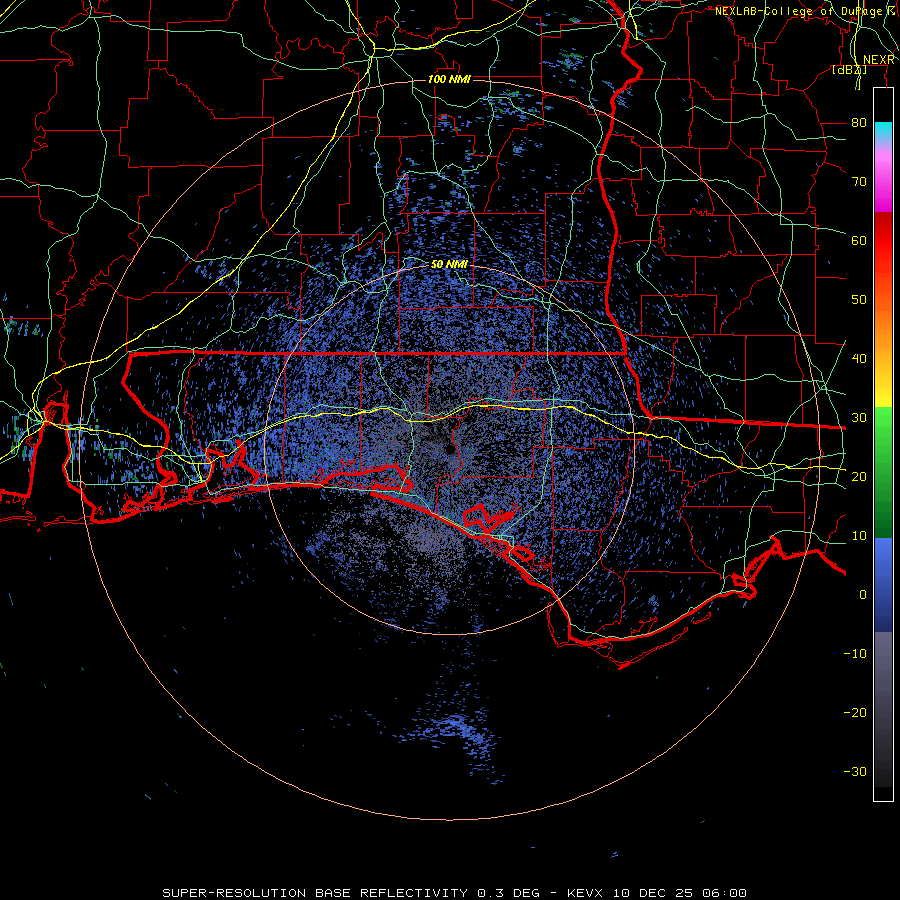
Task: Click the 70 value on reflectivity scale
Action: (859, 181)
